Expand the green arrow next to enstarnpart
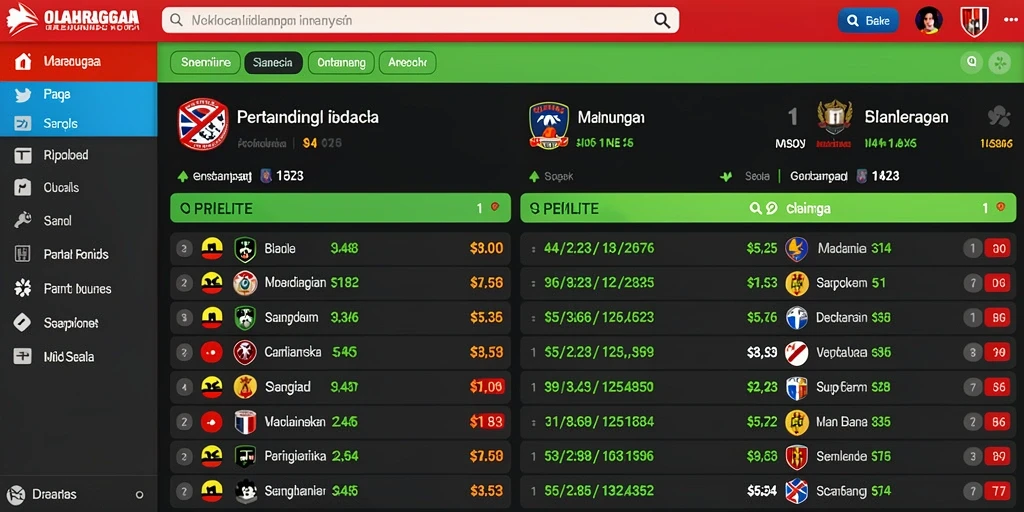Screen dimensions: 1024x512 pyautogui.click(x=183, y=176)
